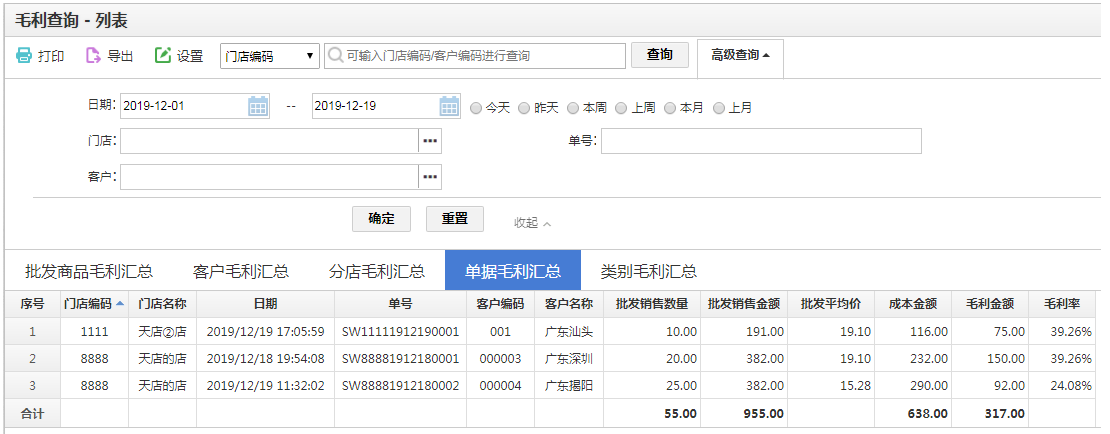This screenshot has height=434, width=1110.
Task: Click order number SW11111912190001
Action: 401,331
